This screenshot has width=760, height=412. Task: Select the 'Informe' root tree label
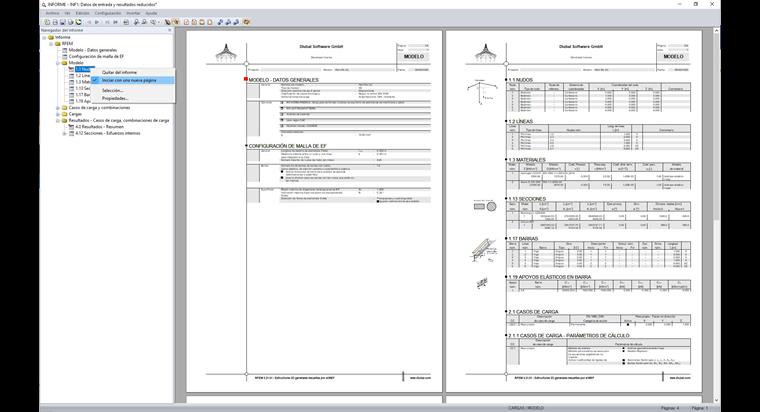pos(63,37)
